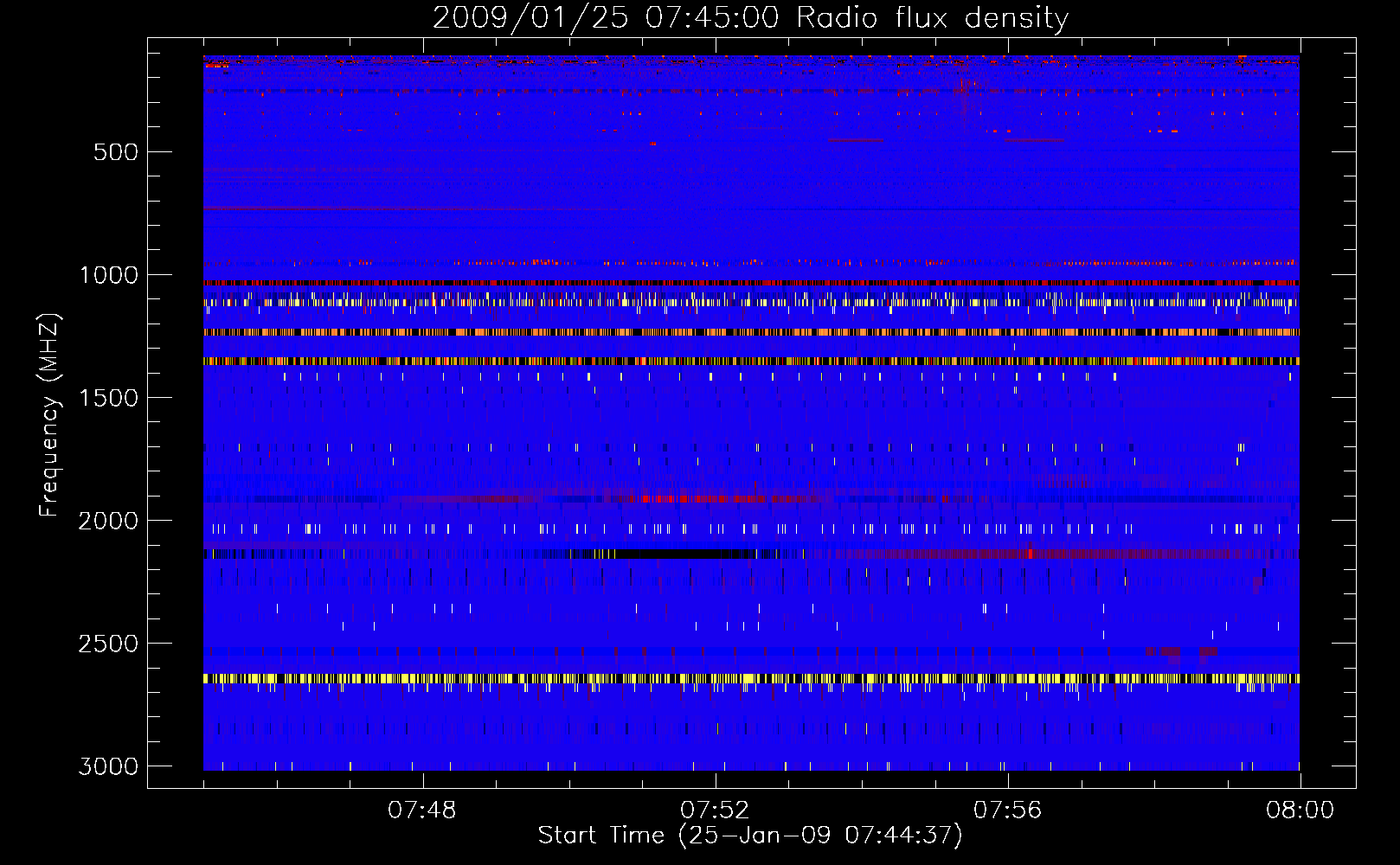Click the bright yellow interference band near 2650 MHz
Screen dimensions: 1400x865
pyautogui.click(x=751, y=679)
